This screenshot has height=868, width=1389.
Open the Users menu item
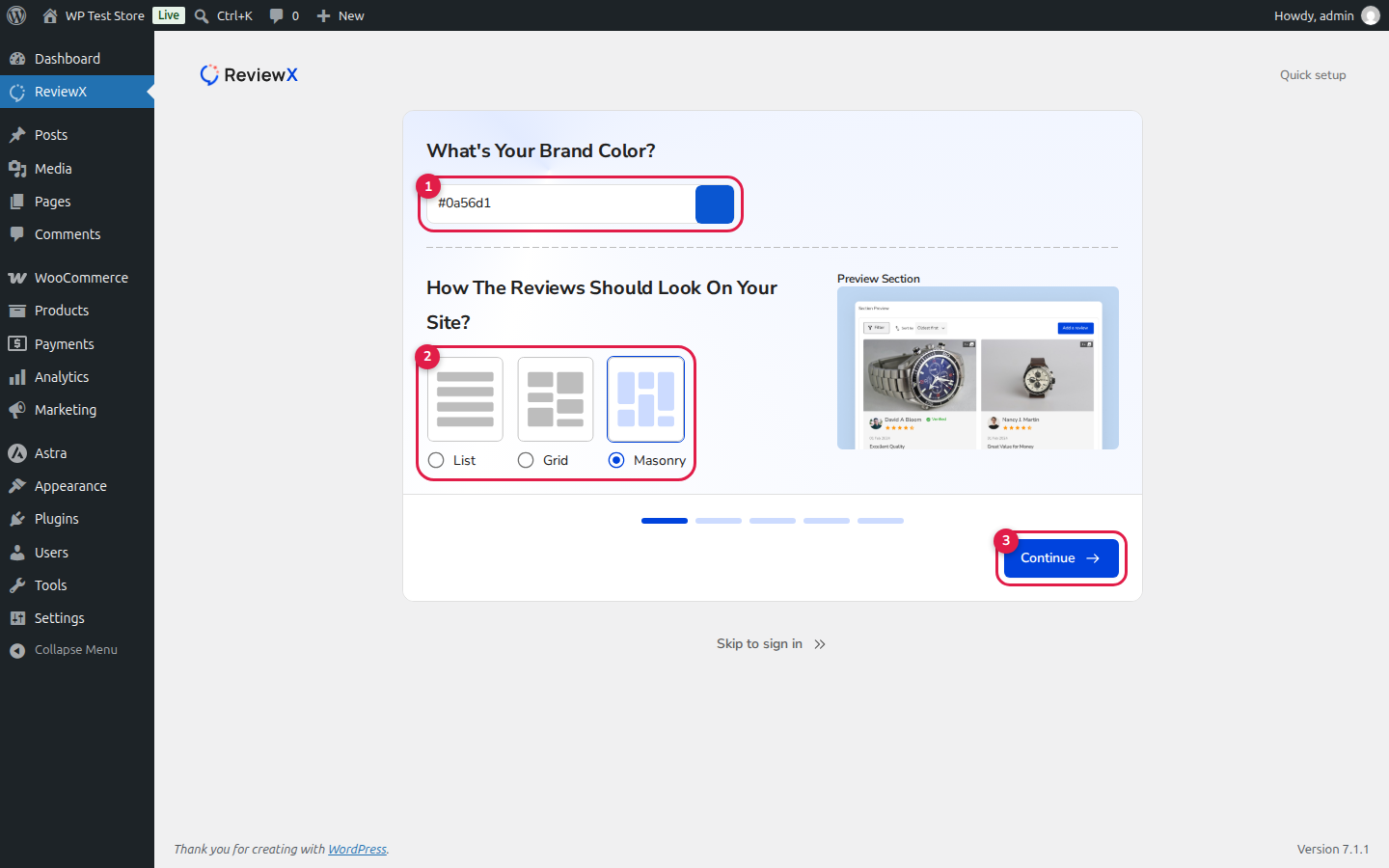(77, 553)
